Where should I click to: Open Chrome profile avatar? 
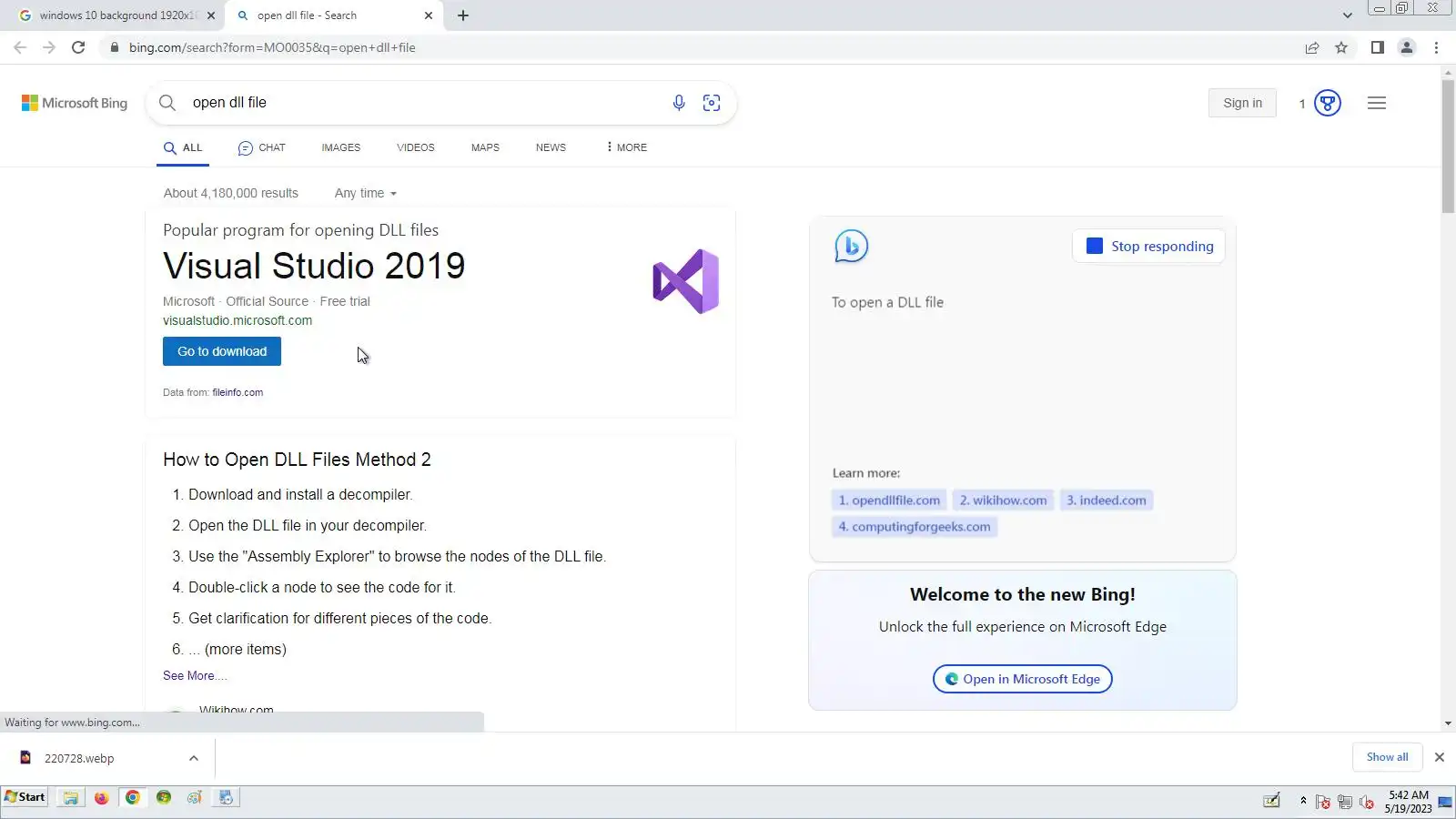pyautogui.click(x=1407, y=47)
